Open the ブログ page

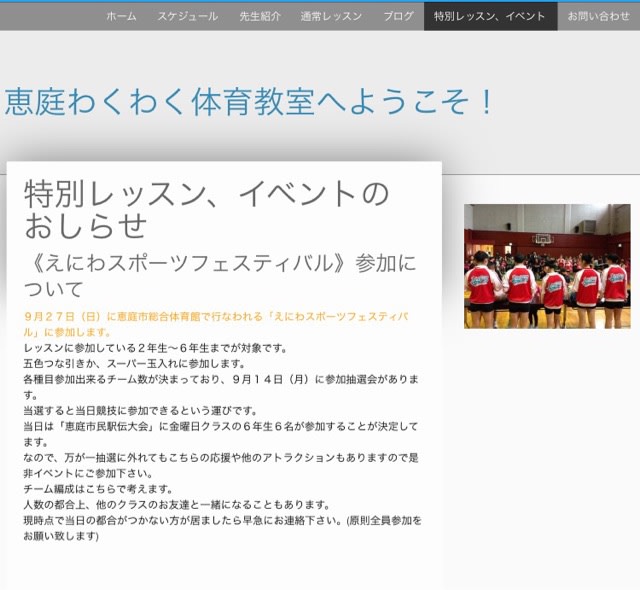tap(398, 16)
